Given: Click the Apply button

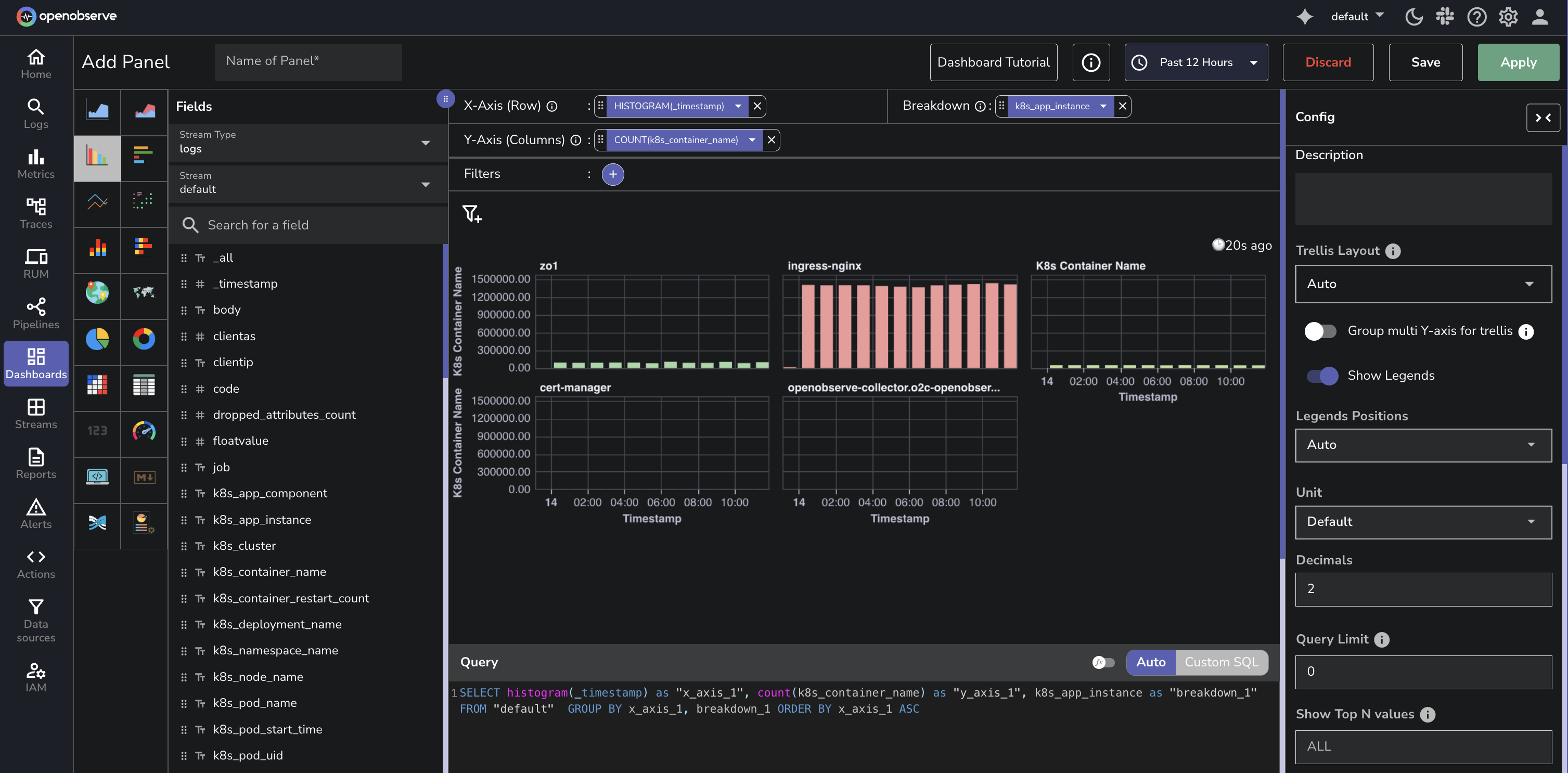Looking at the screenshot, I should pos(1518,62).
